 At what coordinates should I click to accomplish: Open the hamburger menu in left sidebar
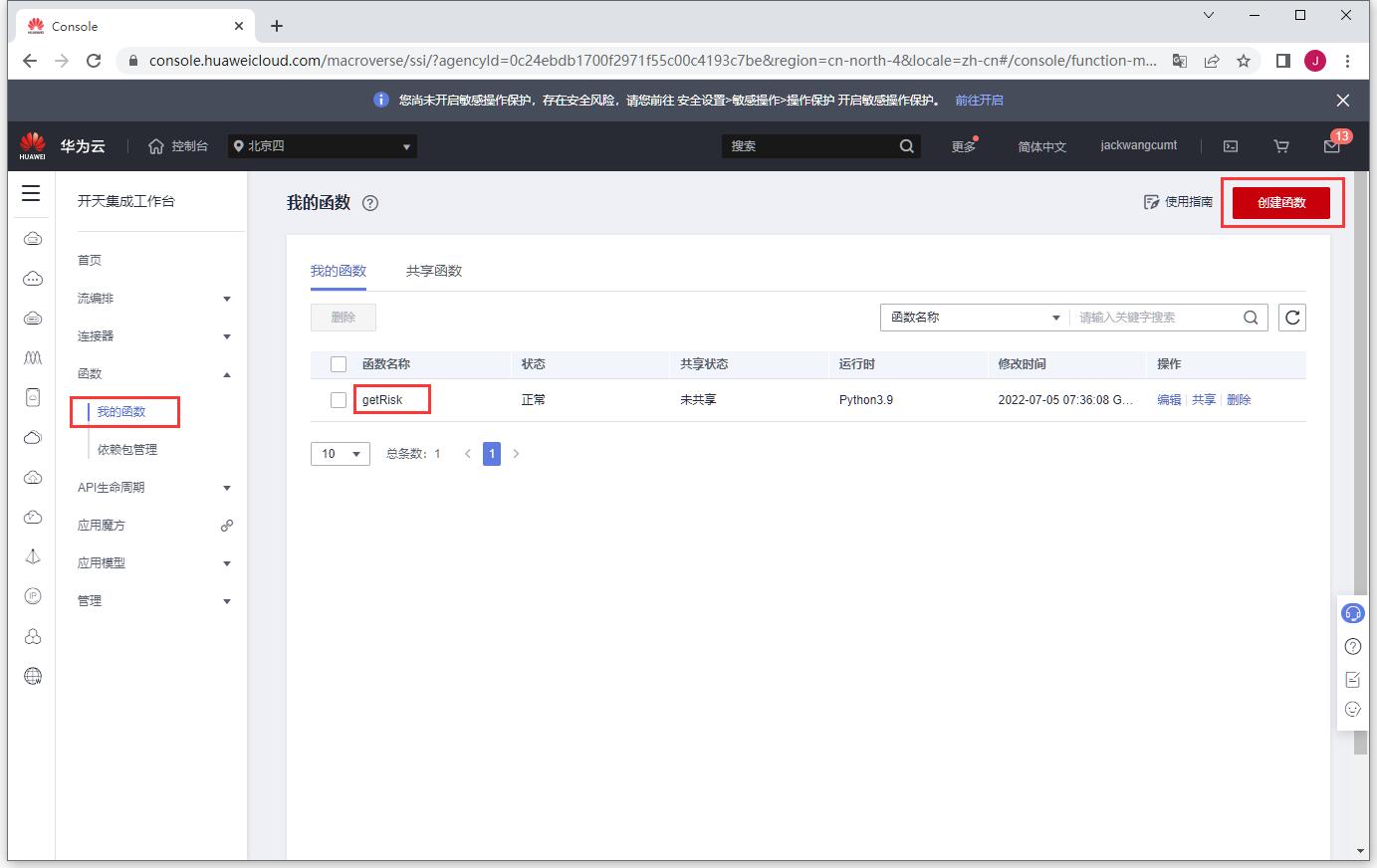[32, 193]
